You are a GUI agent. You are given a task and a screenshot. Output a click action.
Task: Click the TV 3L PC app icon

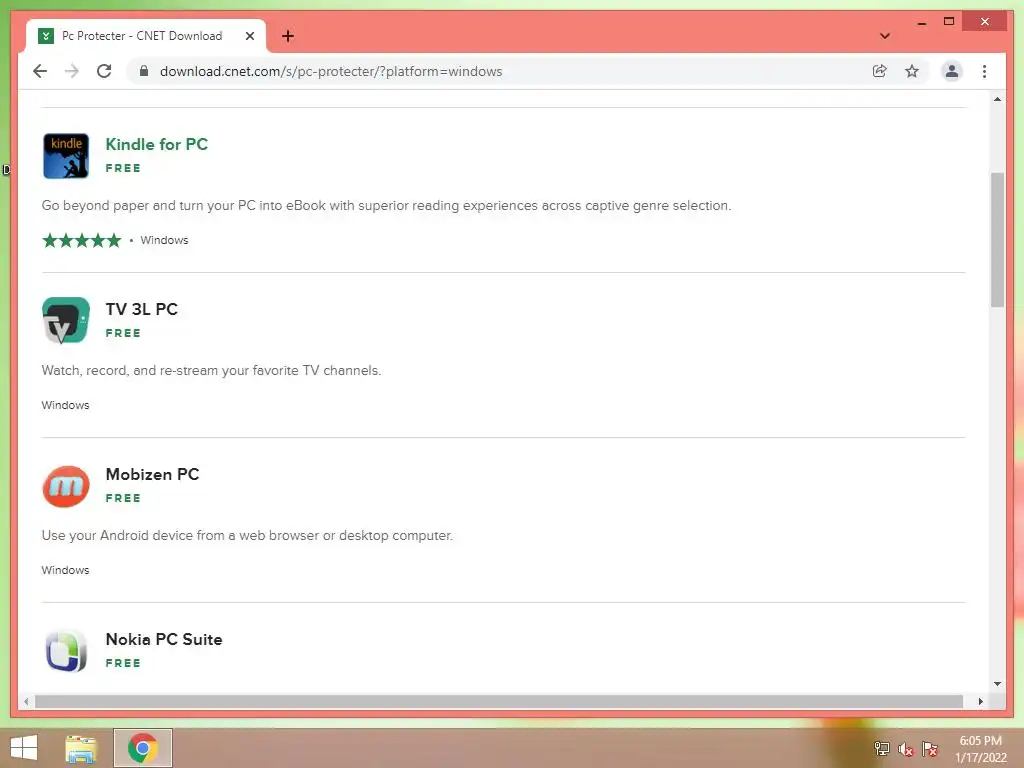point(65,320)
